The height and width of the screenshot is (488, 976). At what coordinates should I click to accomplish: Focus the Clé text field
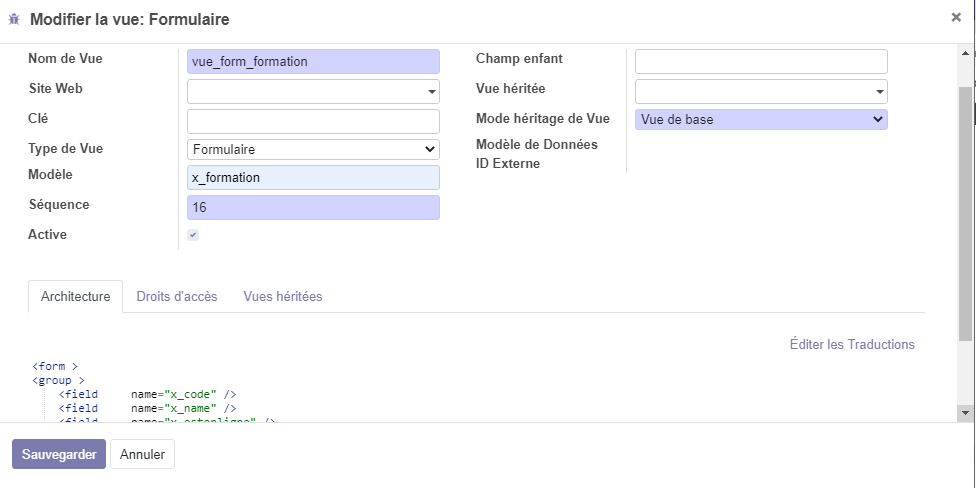click(x=313, y=121)
